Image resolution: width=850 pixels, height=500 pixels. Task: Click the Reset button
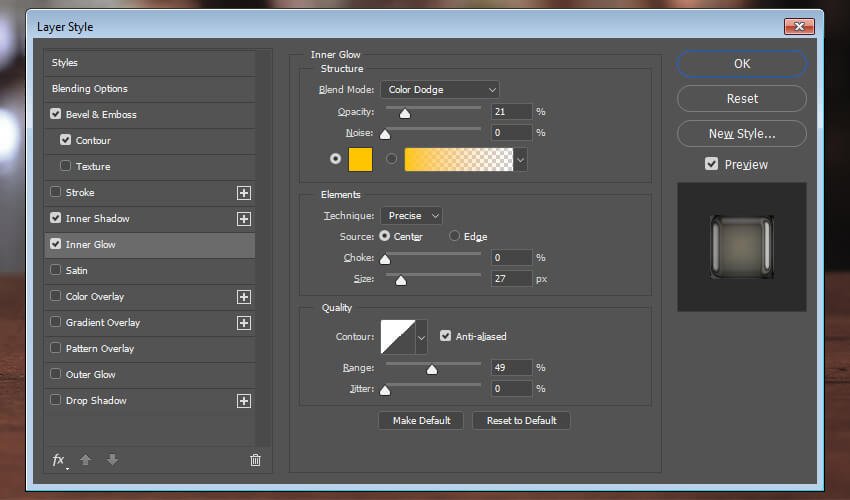pyautogui.click(x=742, y=99)
